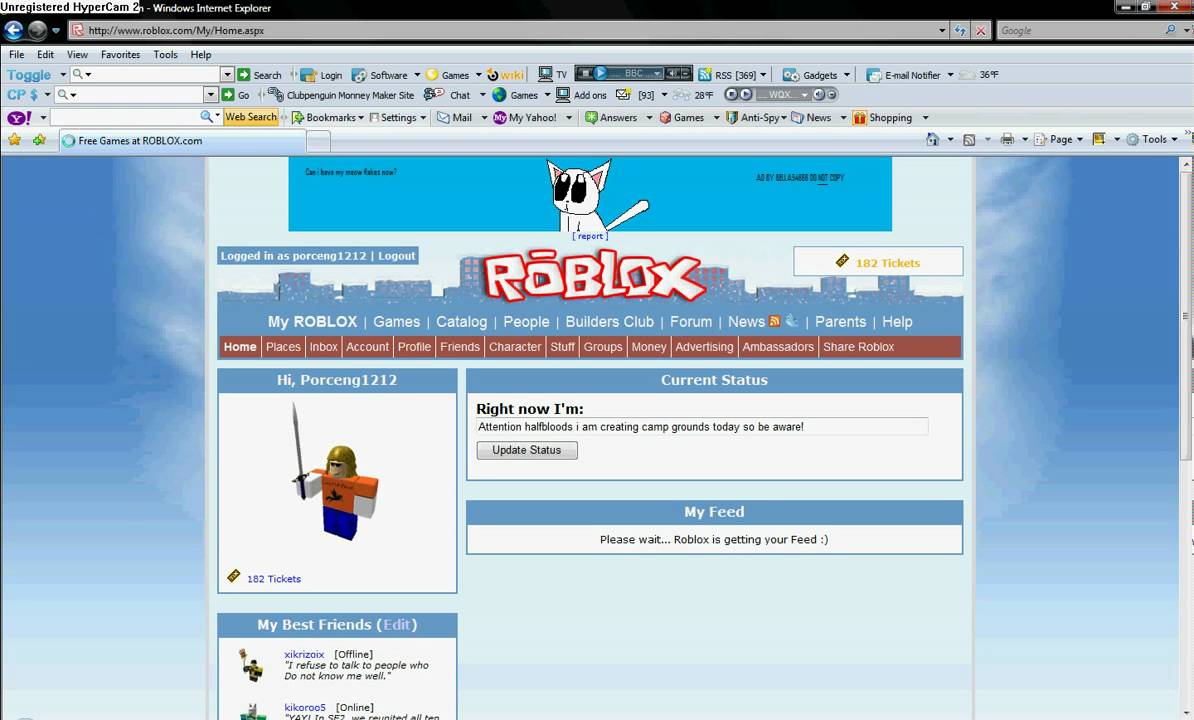This screenshot has height=720, width=1194.
Task: Click the Logout link
Action: pyautogui.click(x=397, y=256)
